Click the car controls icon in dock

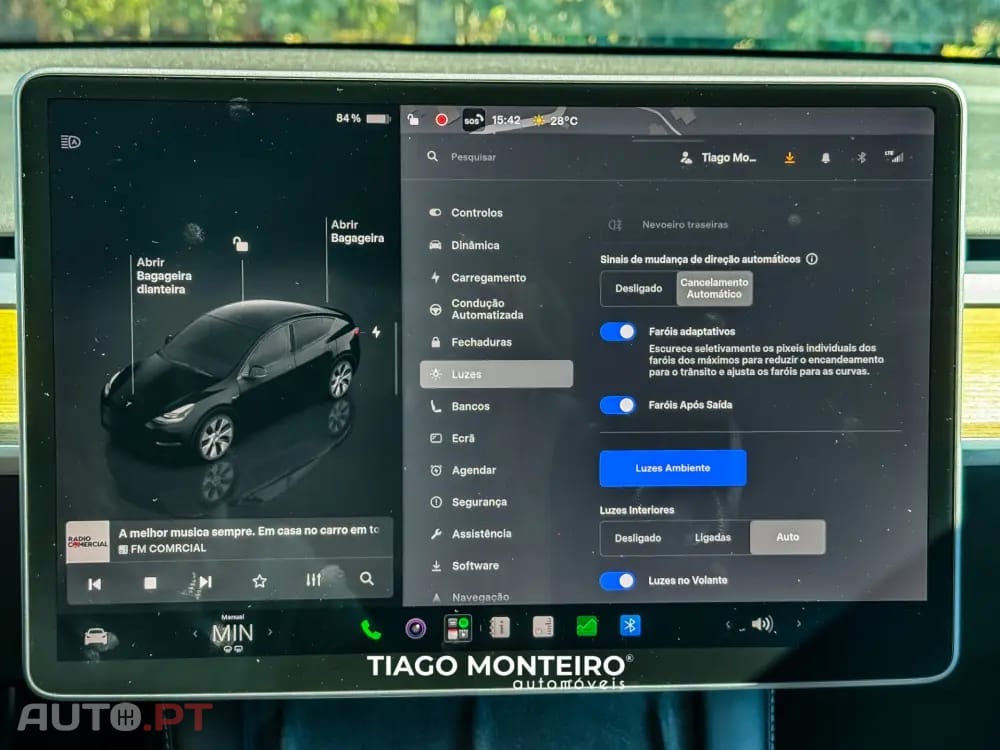click(x=98, y=636)
